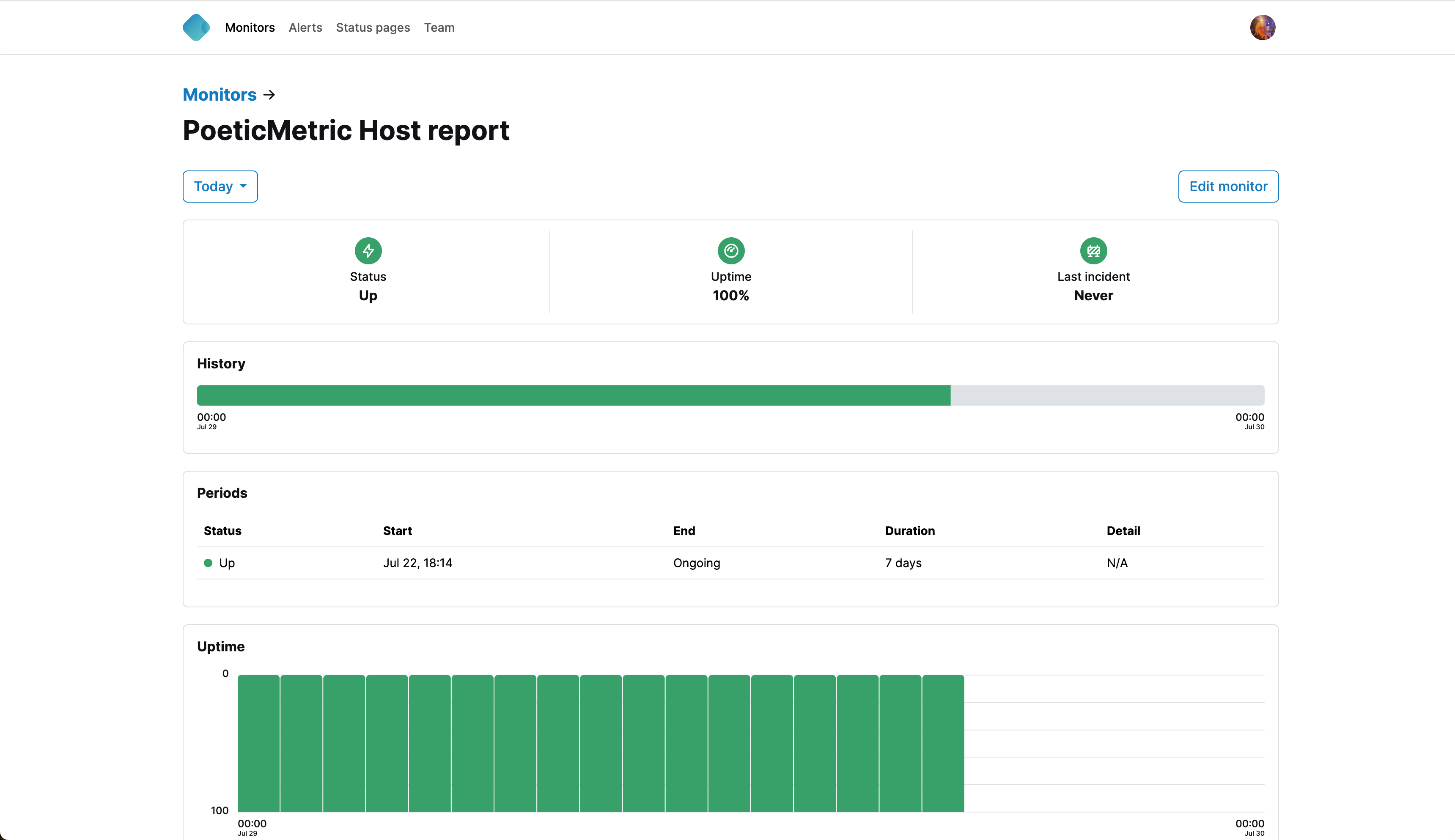
Task: Click the bold 'Up' status value
Action: [368, 295]
